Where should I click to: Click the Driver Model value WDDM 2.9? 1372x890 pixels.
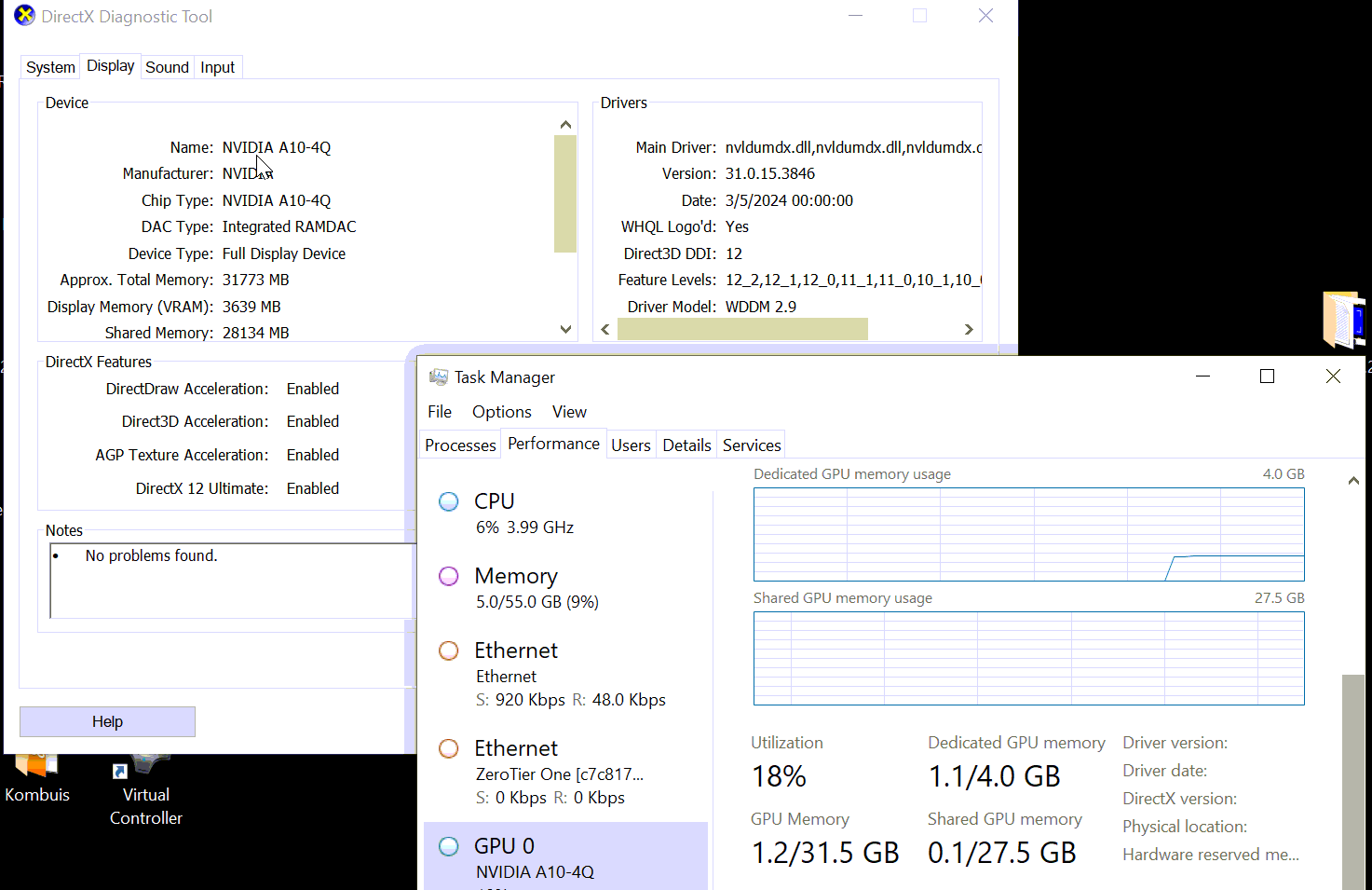click(761, 307)
